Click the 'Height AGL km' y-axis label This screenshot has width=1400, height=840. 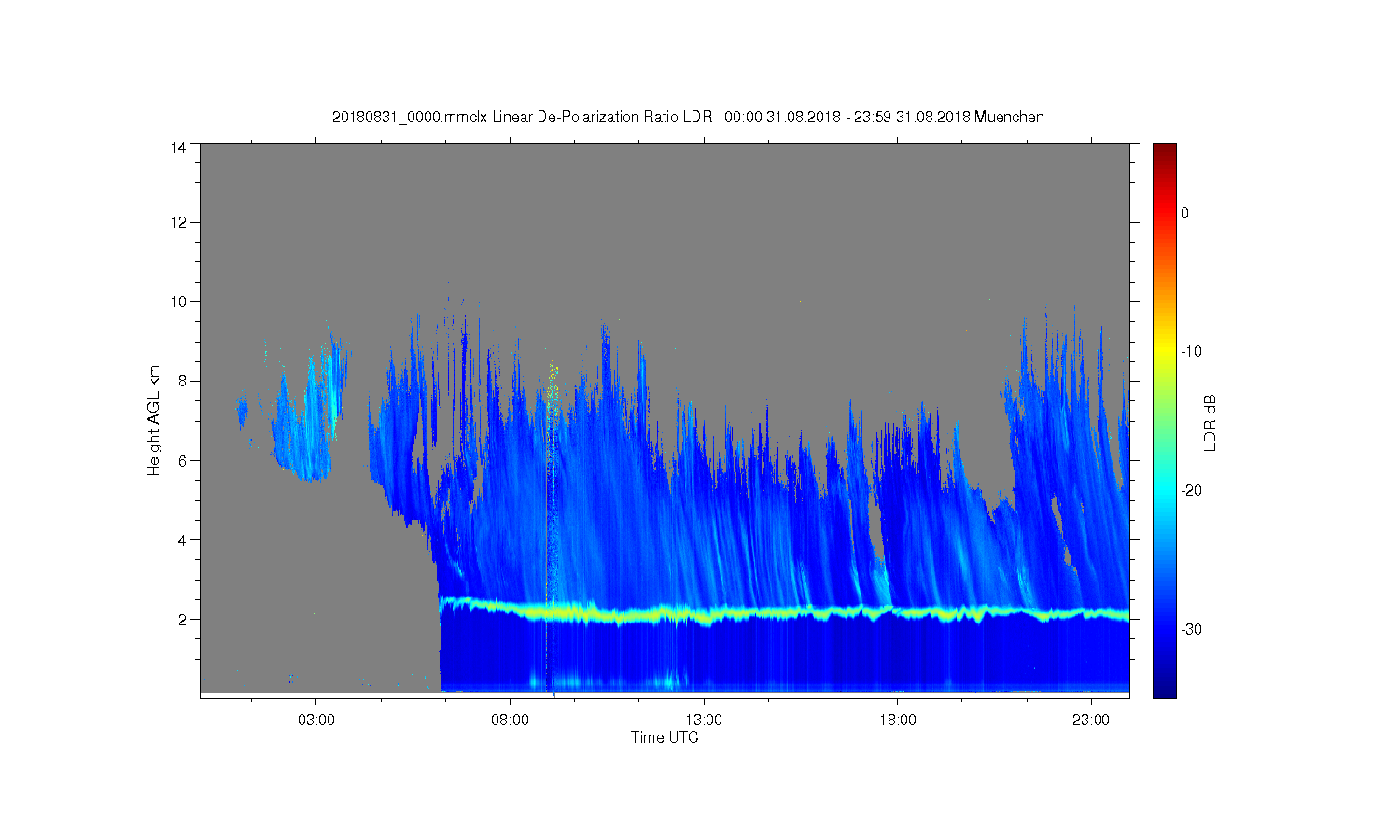point(154,420)
